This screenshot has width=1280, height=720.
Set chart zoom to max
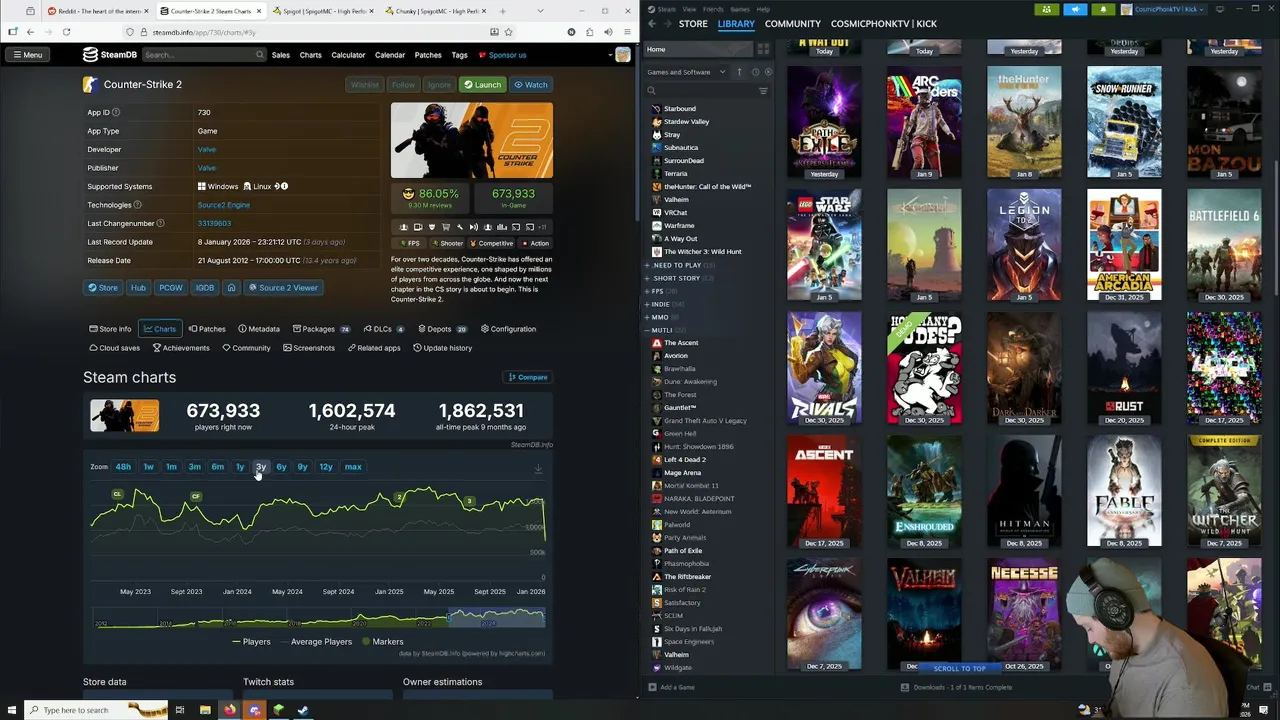[x=353, y=467]
